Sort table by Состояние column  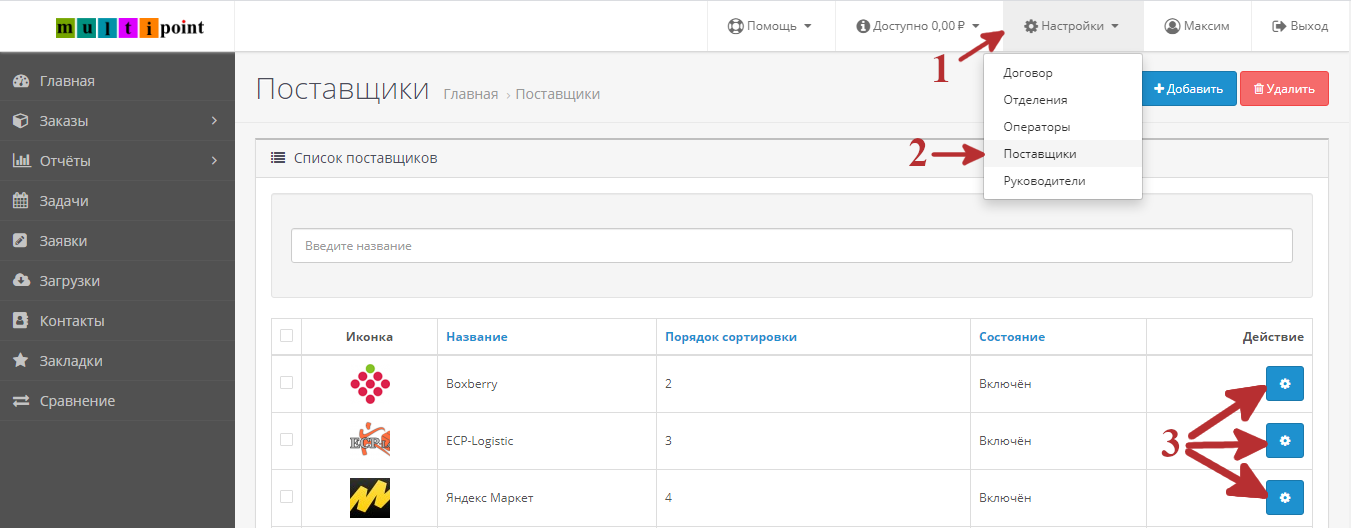click(x=1012, y=337)
